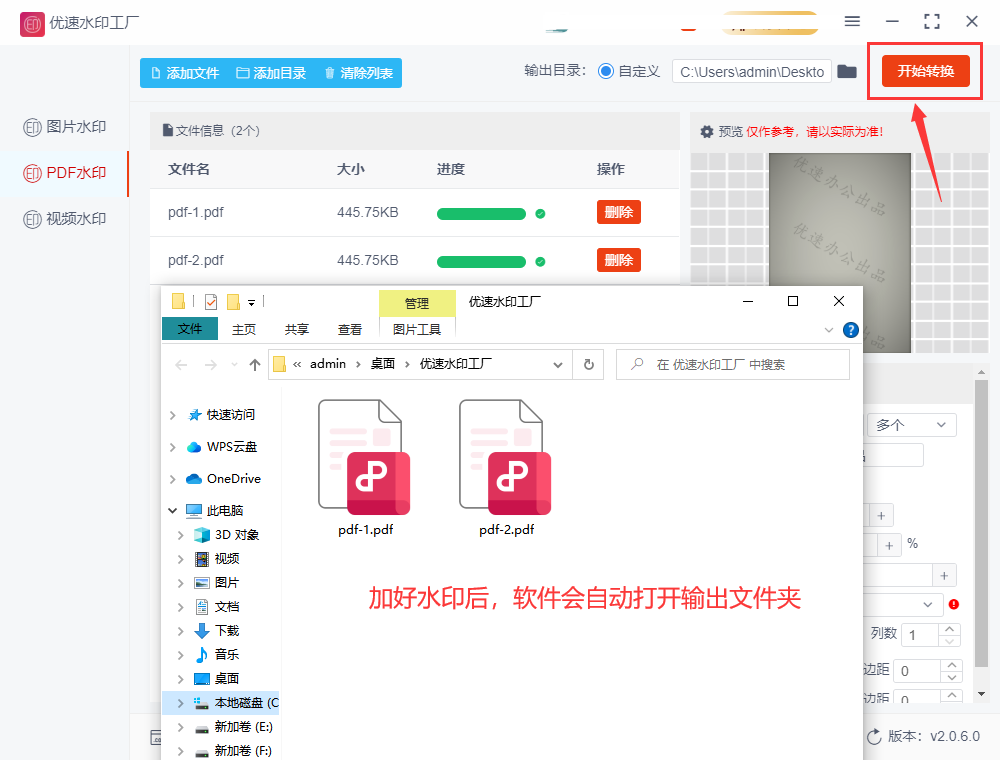Click the 开始转换 start conversion button
Screen dimensions: 1000x760
pyautogui.click(x=925, y=71)
